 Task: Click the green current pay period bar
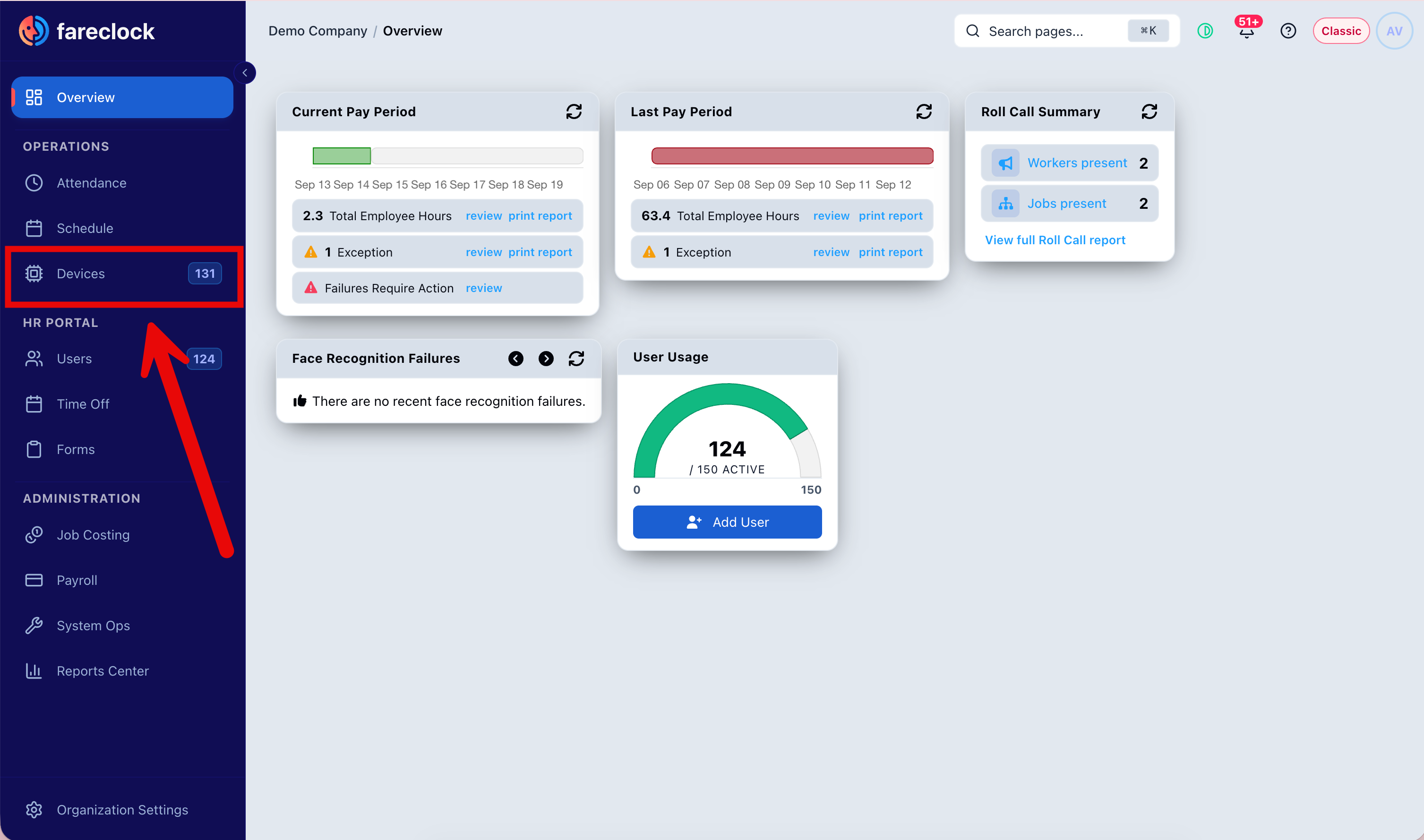click(341, 155)
